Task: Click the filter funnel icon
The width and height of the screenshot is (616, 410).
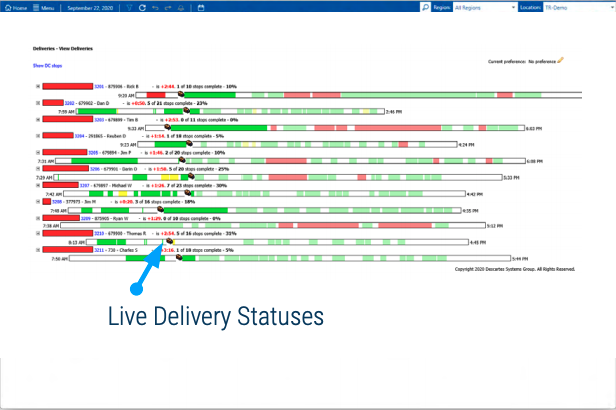Action: click(x=129, y=7)
